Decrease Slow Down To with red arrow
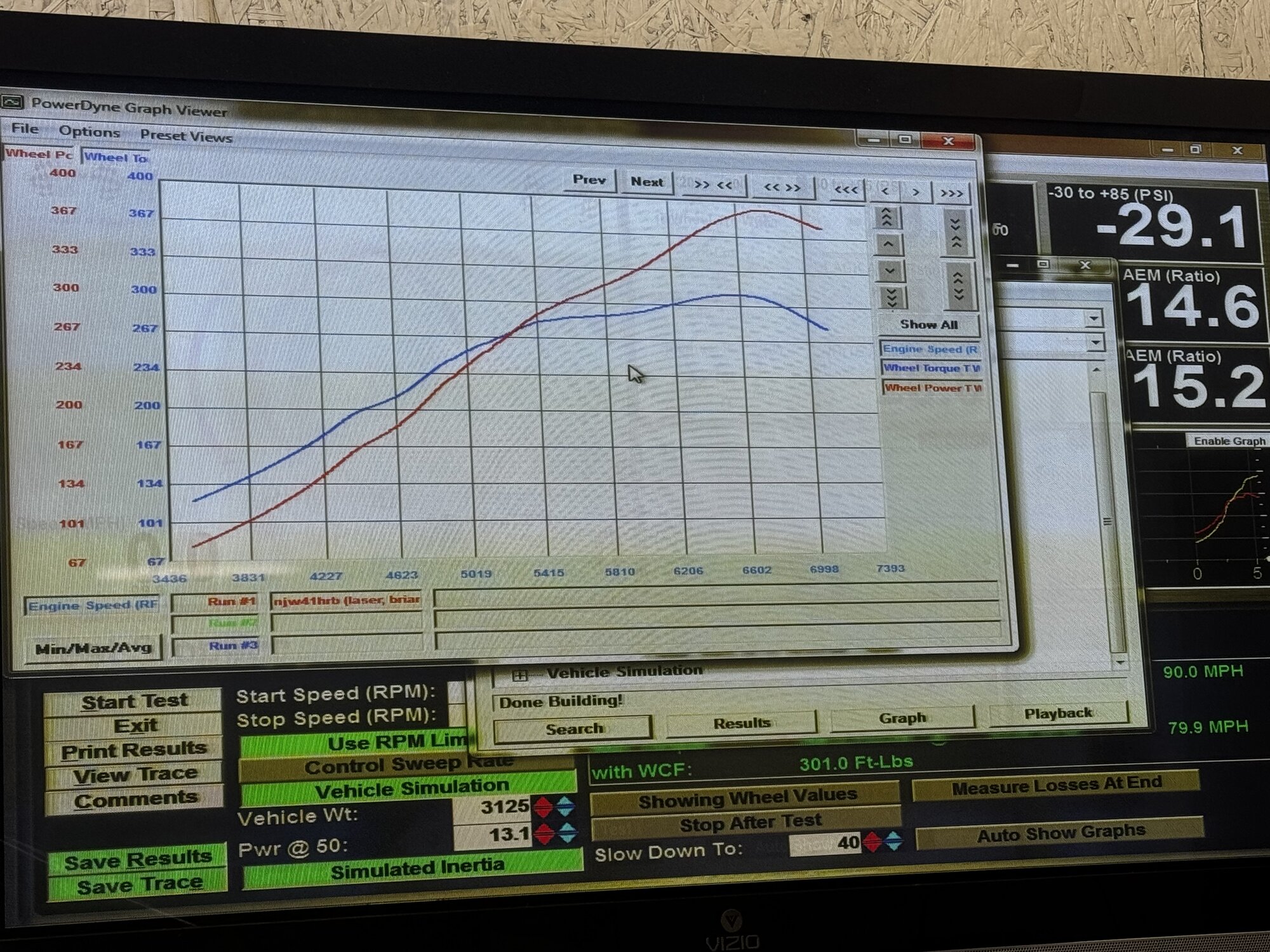The width and height of the screenshot is (1270, 952). [873, 842]
